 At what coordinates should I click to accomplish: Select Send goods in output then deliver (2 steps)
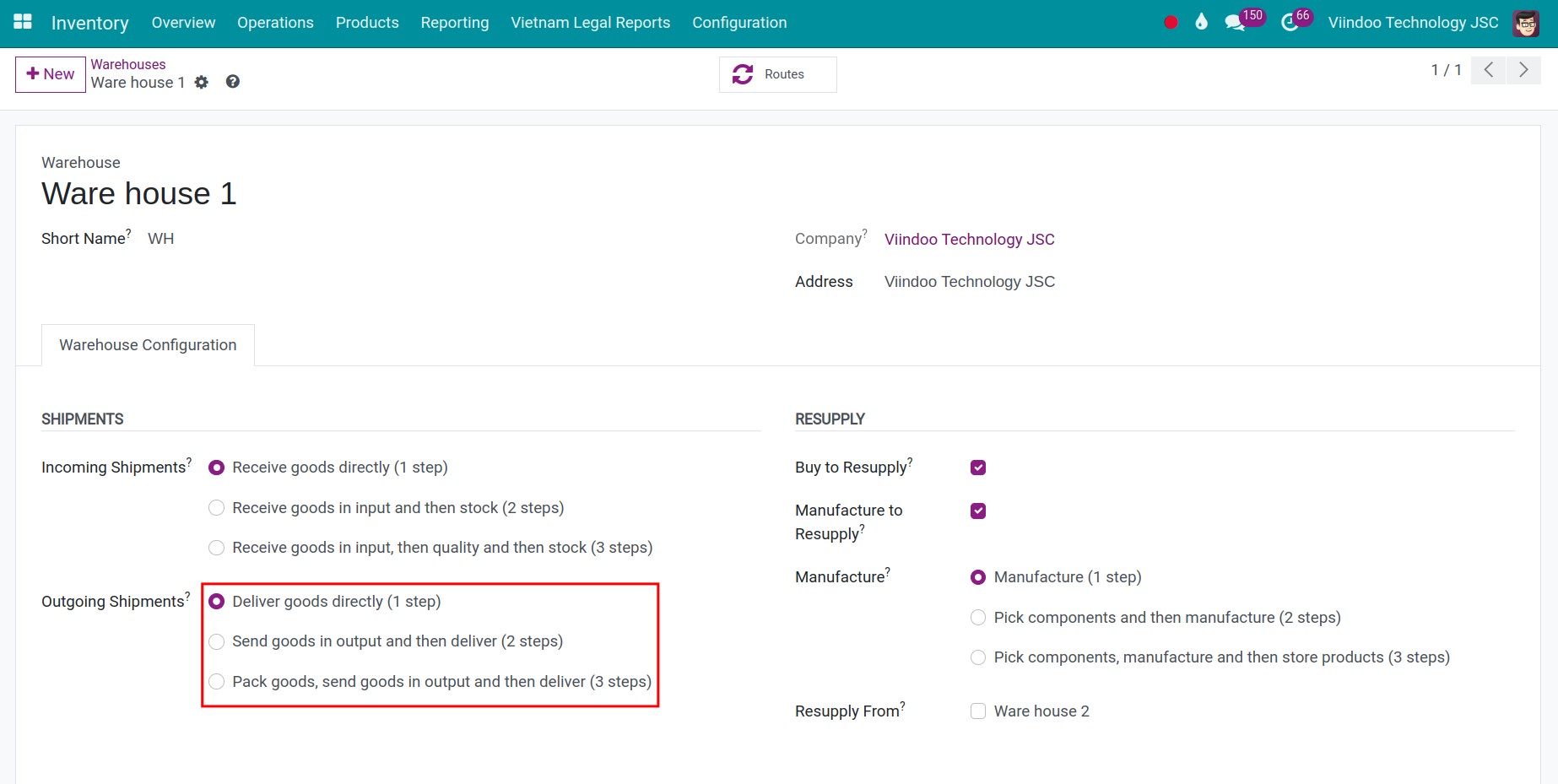pyautogui.click(x=217, y=641)
